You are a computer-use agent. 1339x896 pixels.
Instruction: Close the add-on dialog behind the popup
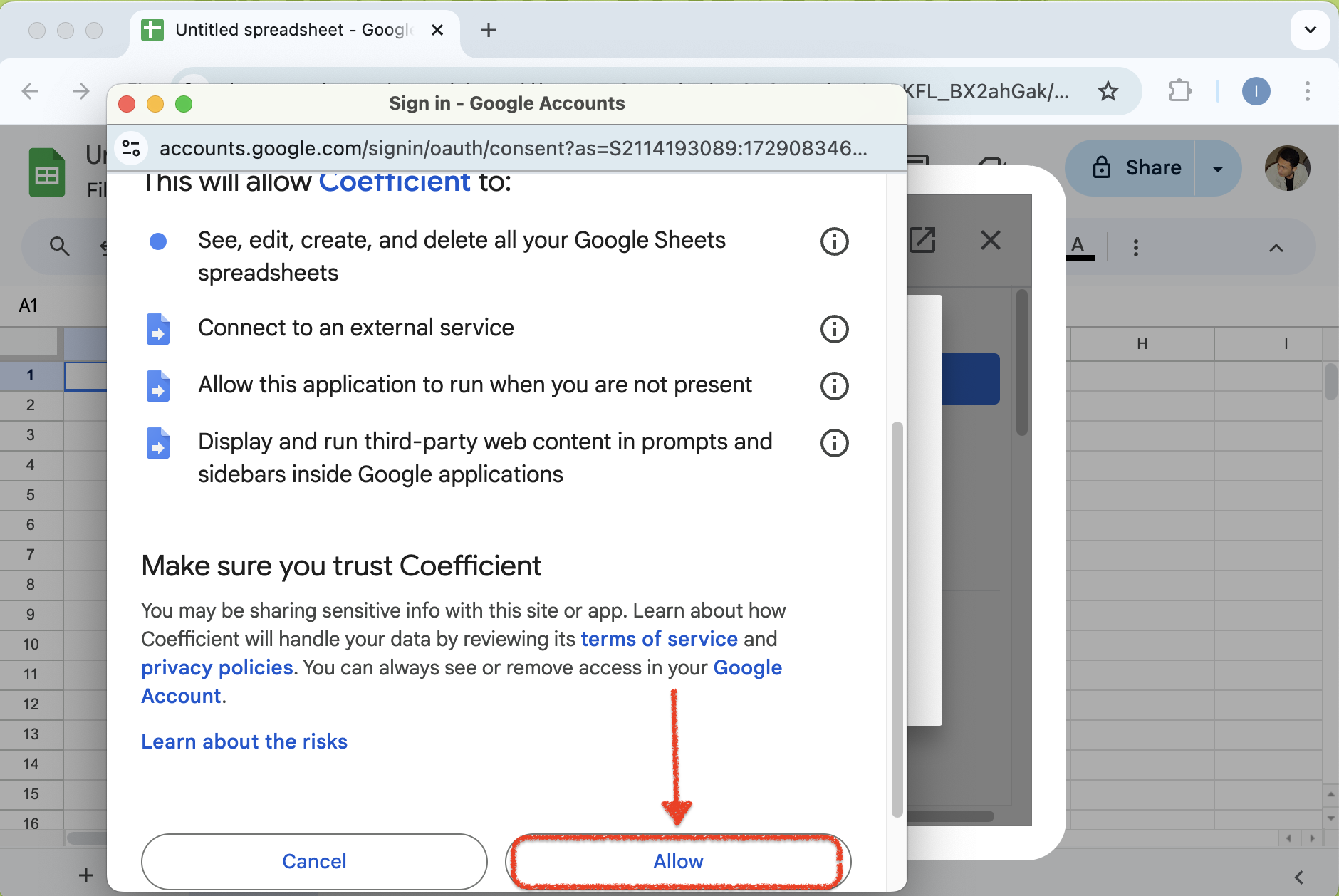coord(990,240)
